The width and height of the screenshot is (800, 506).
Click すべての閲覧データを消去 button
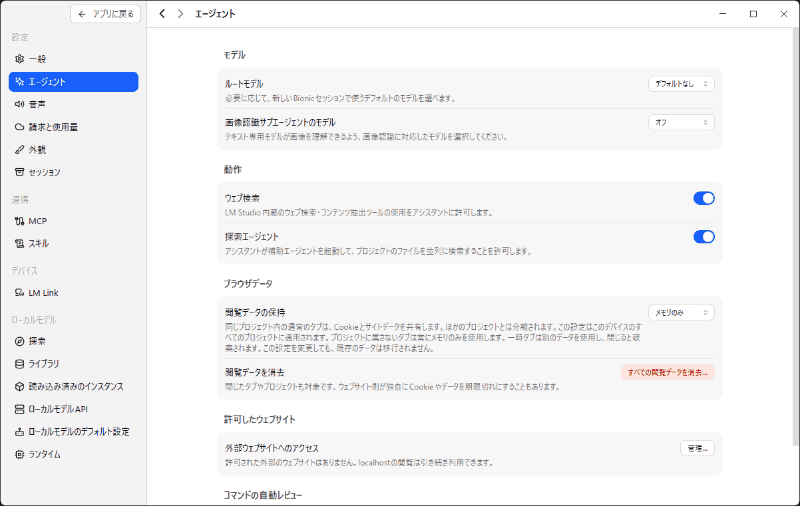[x=667, y=372]
